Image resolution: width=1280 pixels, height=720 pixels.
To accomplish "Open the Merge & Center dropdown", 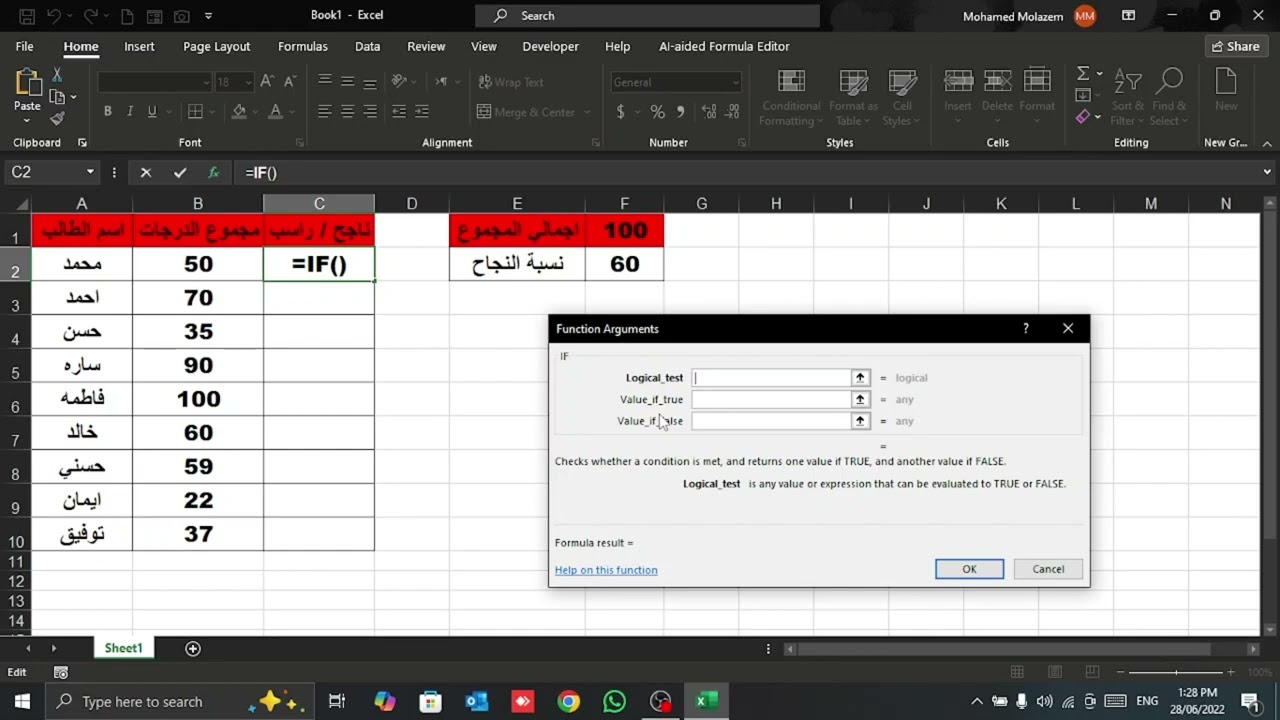I will coord(588,112).
